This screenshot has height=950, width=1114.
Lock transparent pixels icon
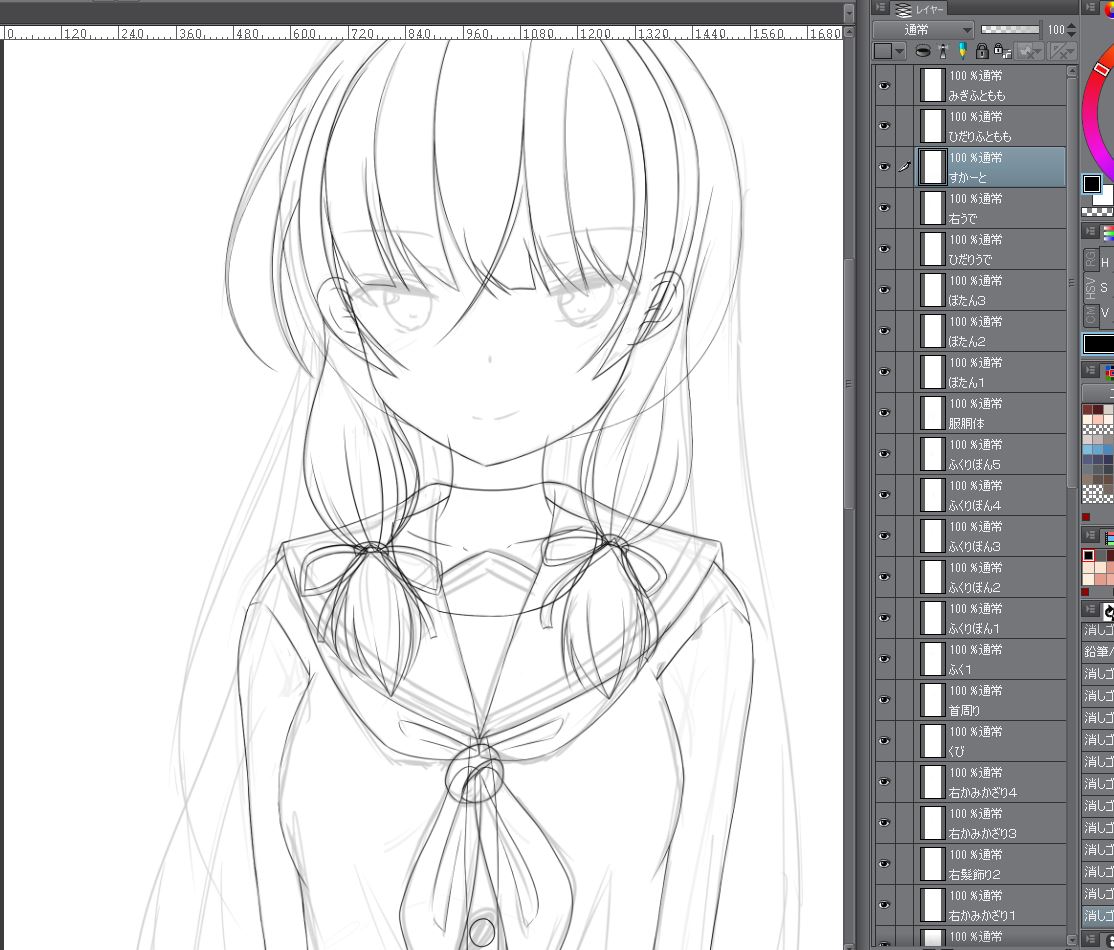pyautogui.click(x=1002, y=51)
